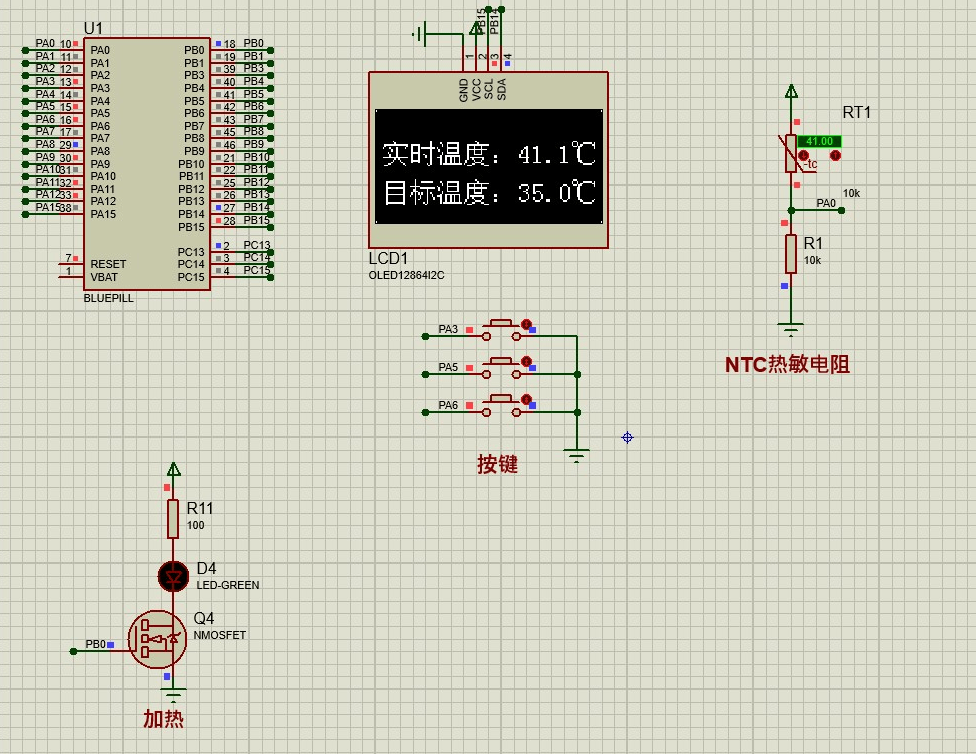
Task: Toggle latch circle on PA3 push button
Action: click(x=526, y=323)
